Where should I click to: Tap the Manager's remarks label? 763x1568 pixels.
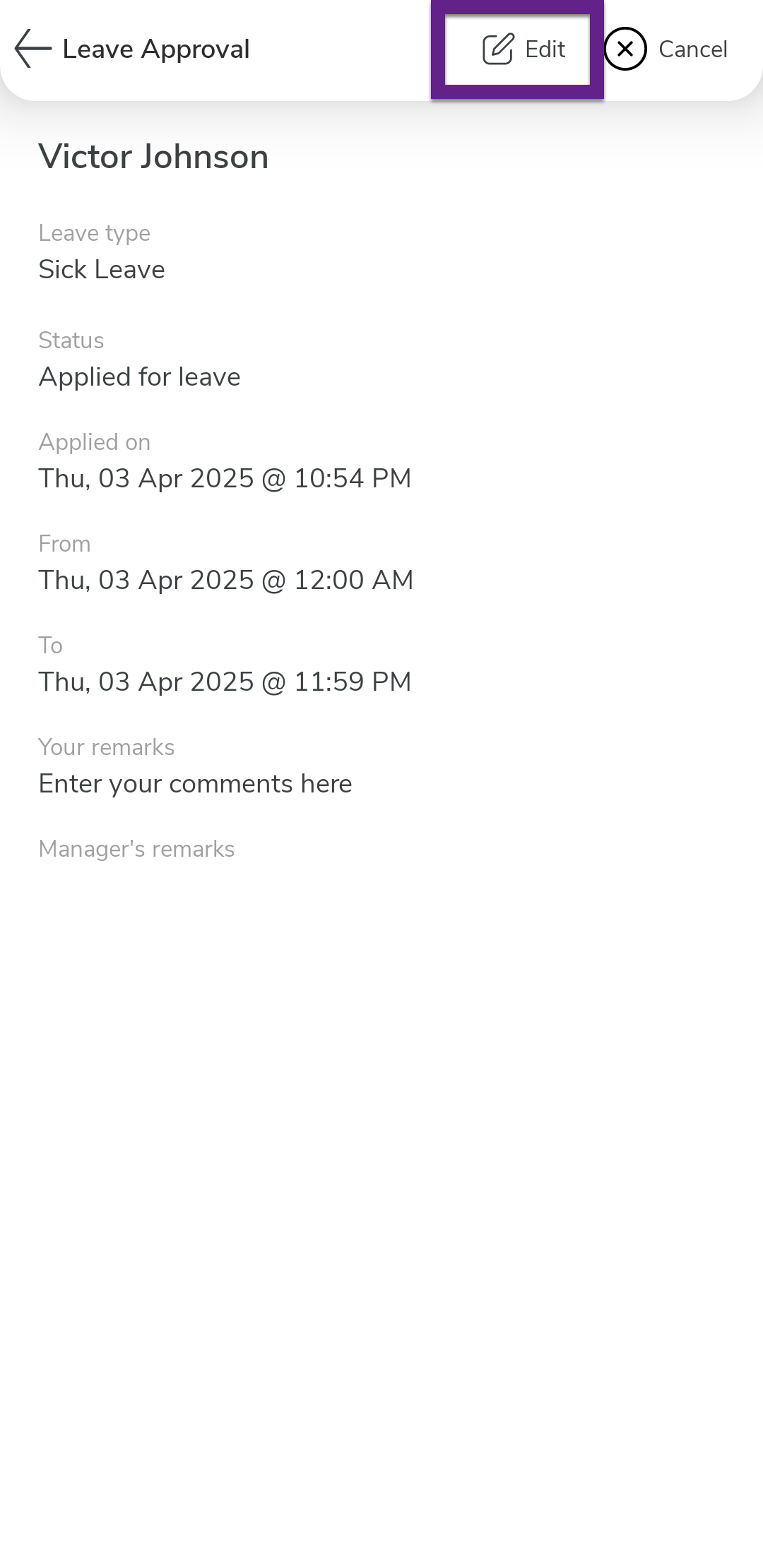(136, 849)
